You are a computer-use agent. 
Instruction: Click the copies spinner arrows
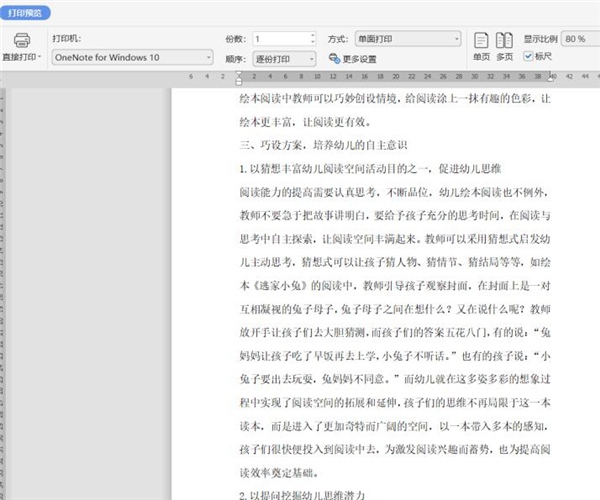pyautogui.click(x=314, y=38)
